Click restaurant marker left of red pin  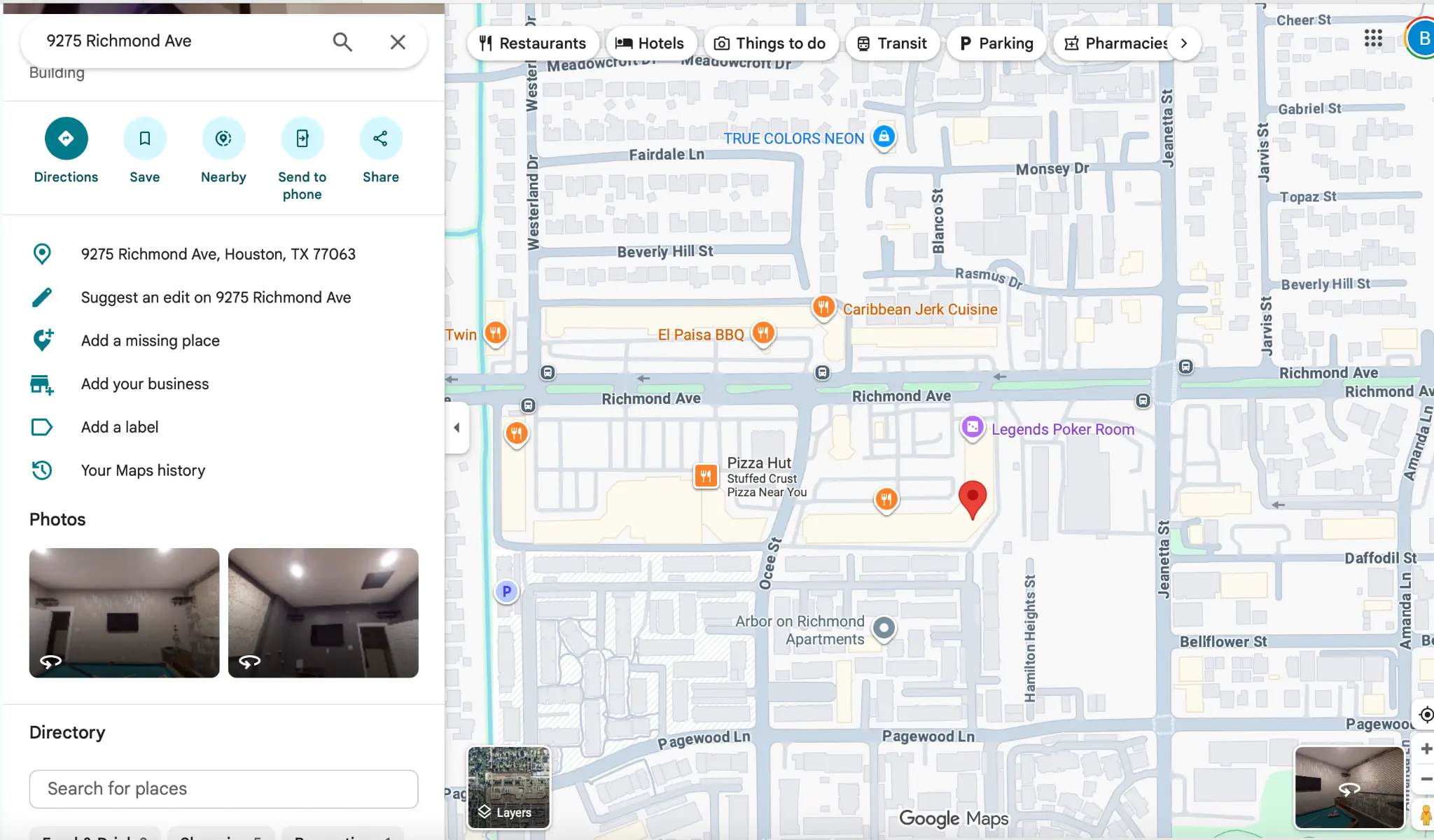(886, 500)
